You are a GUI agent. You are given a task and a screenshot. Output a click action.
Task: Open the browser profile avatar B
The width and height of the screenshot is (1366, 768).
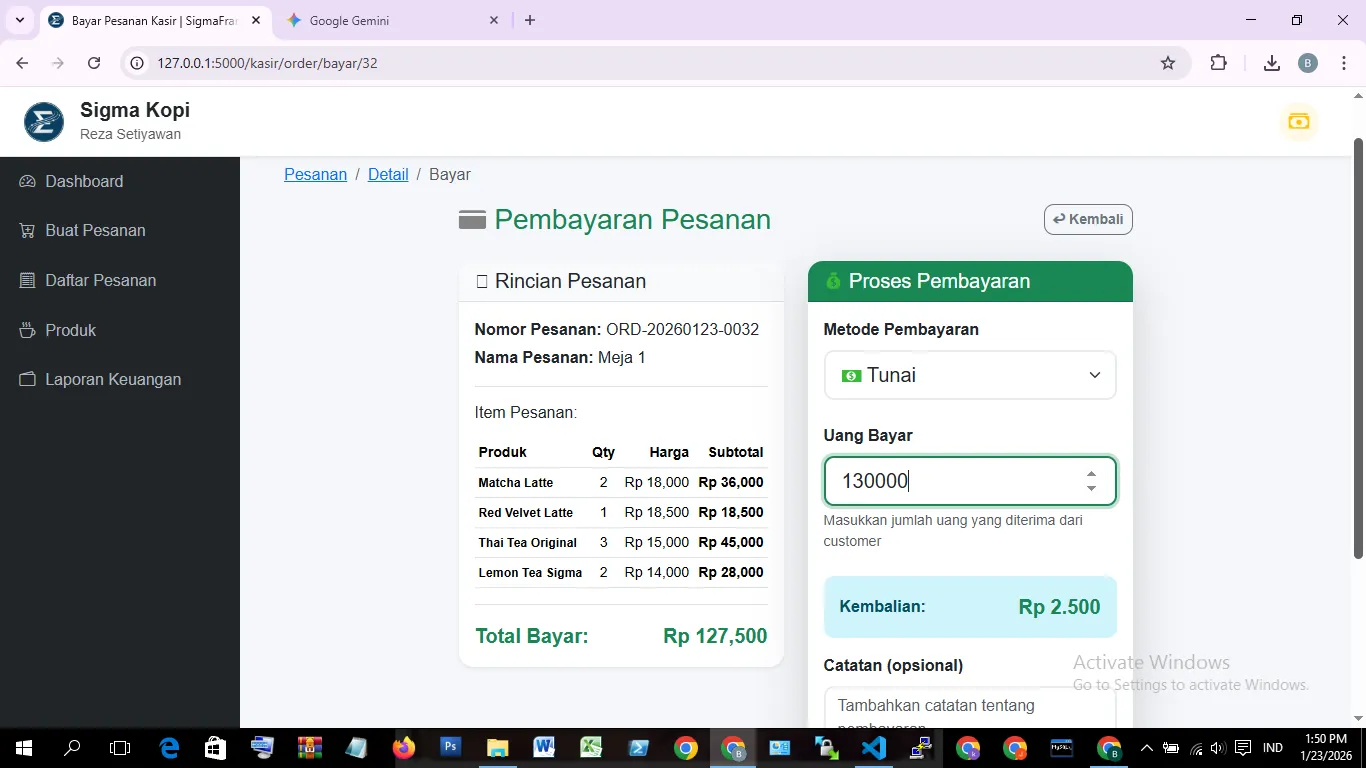coord(1308,63)
